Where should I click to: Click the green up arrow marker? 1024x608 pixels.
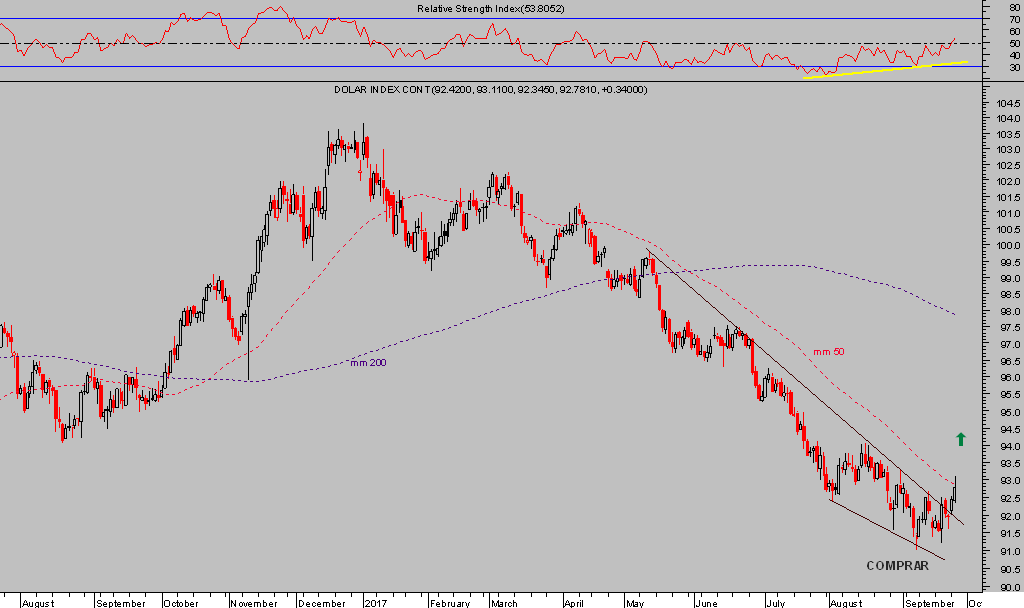[x=961, y=438]
